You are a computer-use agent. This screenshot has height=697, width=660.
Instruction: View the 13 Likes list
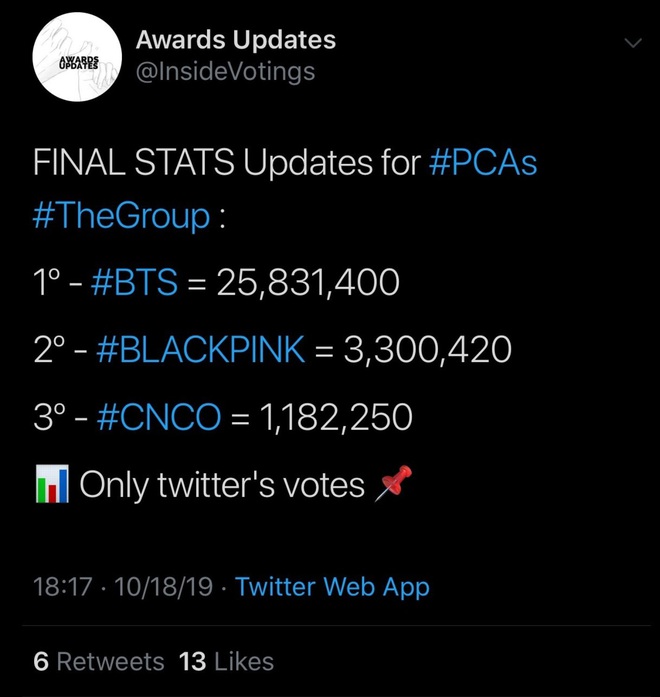(x=226, y=661)
